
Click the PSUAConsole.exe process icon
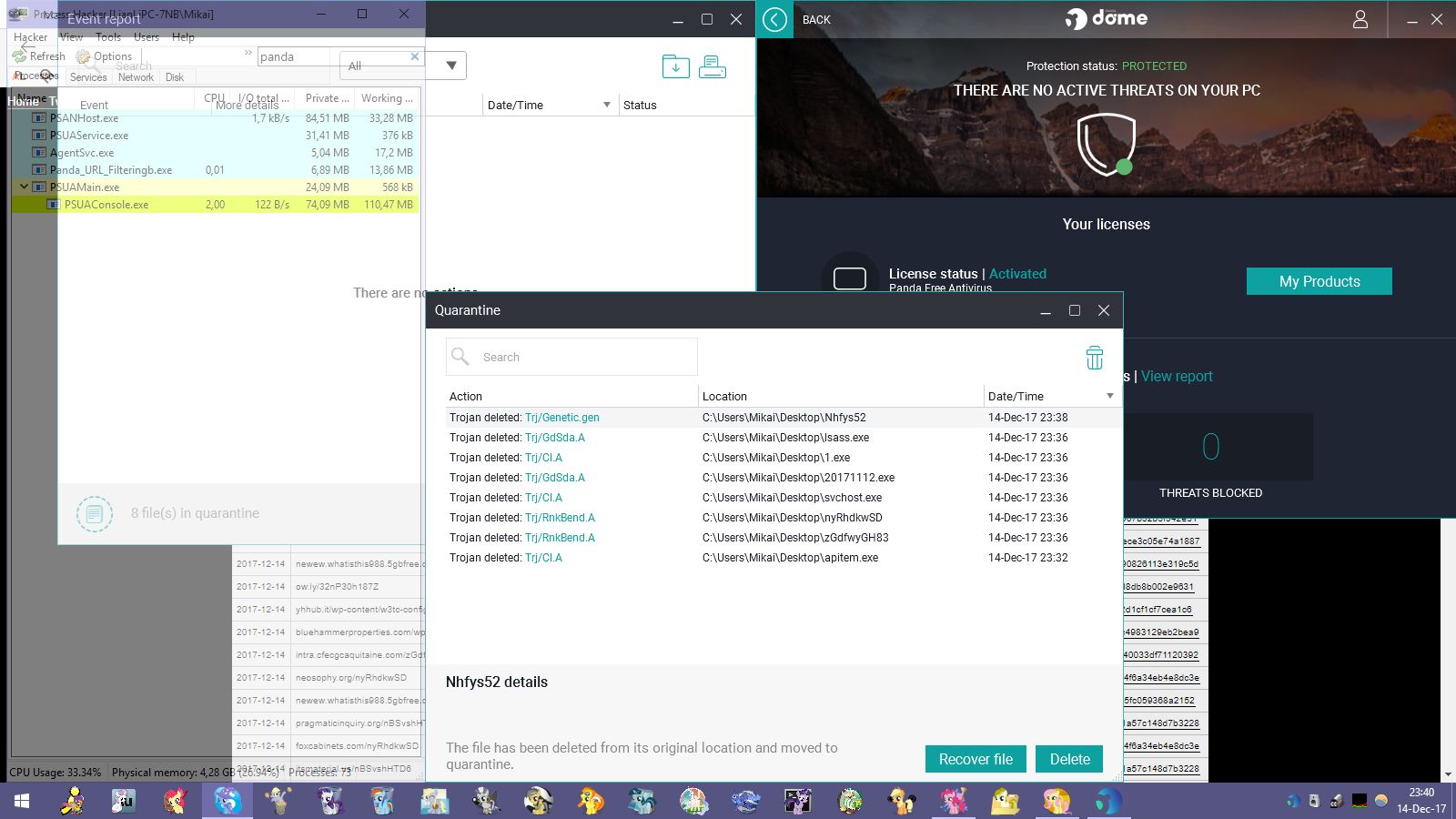click(54, 205)
